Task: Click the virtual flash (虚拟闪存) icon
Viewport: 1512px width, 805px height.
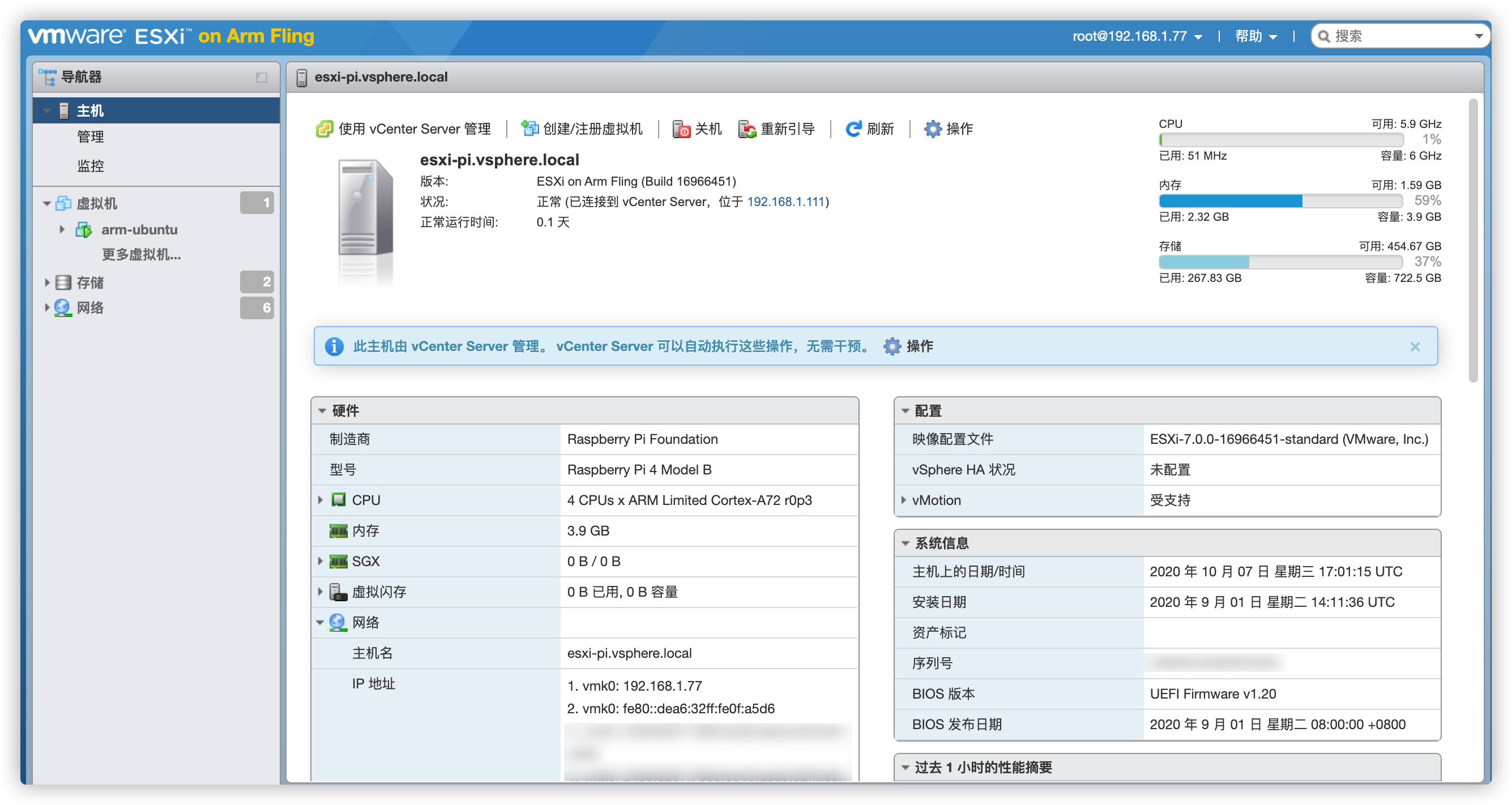Action: tap(338, 592)
